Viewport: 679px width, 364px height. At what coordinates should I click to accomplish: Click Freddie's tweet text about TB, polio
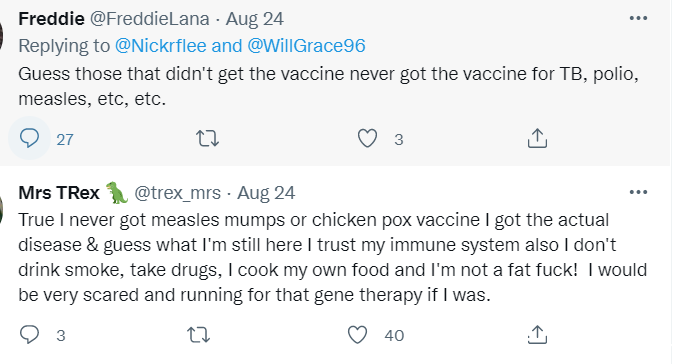pyautogui.click(x=328, y=86)
